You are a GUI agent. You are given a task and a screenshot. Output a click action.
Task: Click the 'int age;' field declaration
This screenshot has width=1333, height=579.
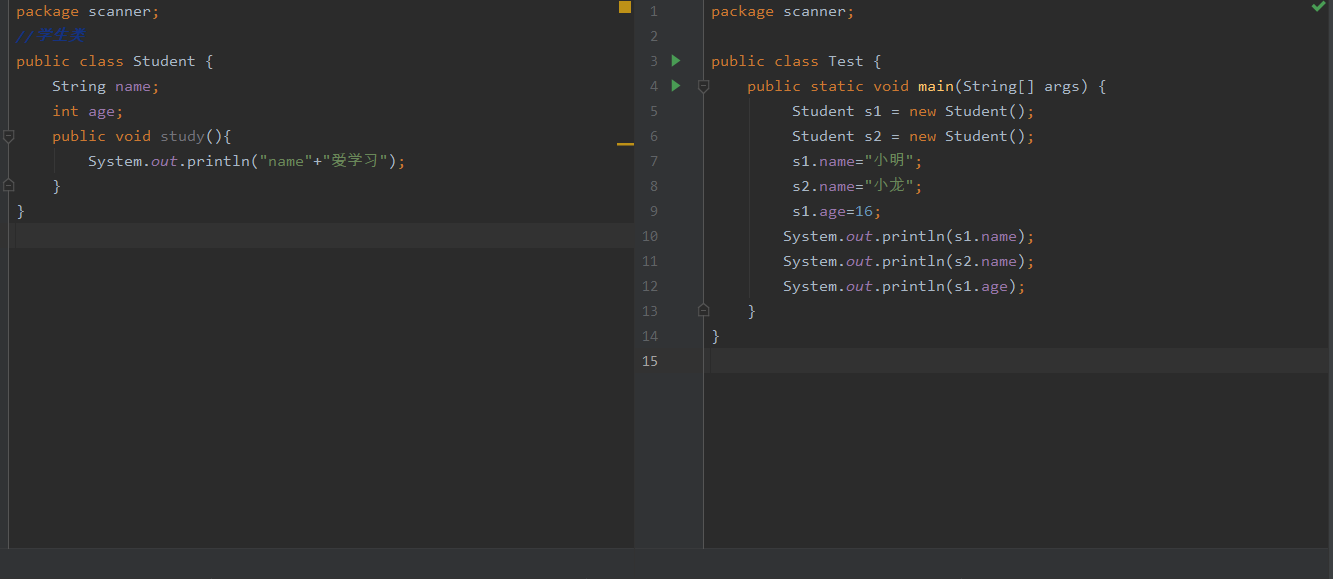(88, 111)
